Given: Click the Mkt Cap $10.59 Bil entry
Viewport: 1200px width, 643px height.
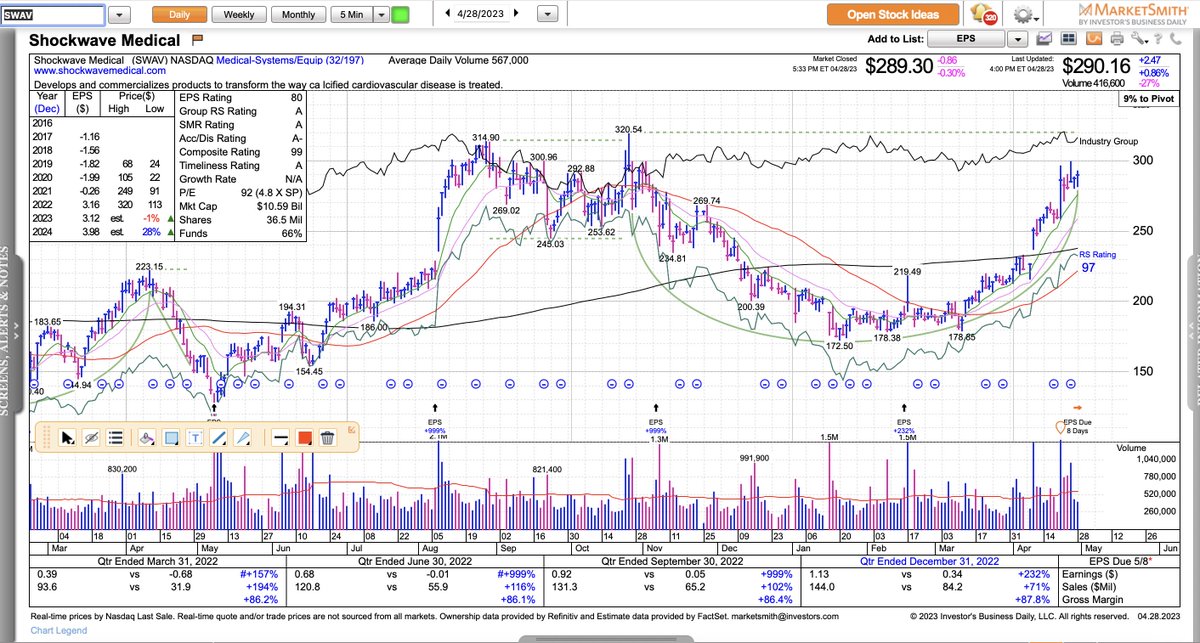Looking at the screenshot, I should click(x=239, y=206).
